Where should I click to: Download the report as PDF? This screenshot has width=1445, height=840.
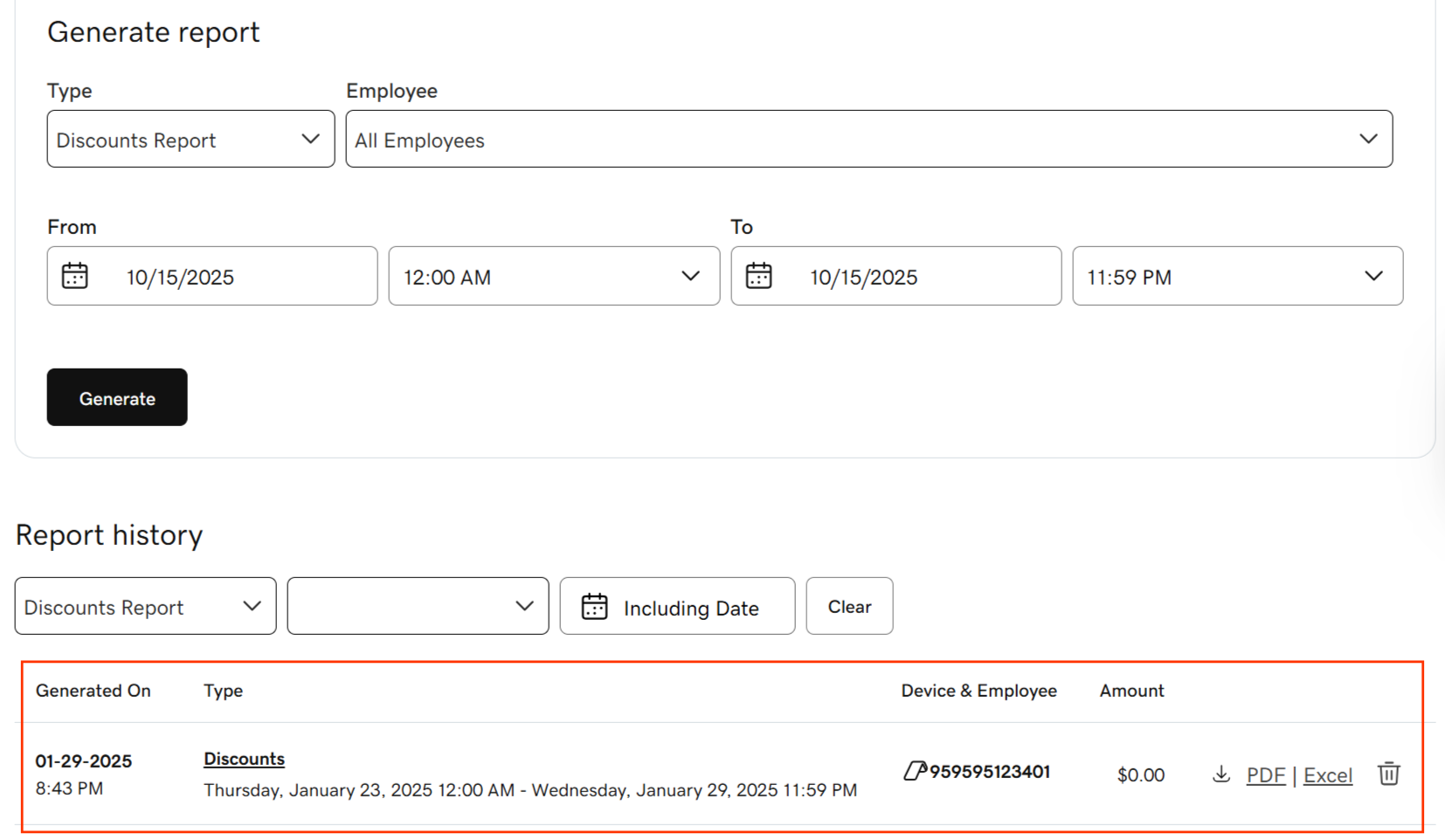coord(1265,775)
